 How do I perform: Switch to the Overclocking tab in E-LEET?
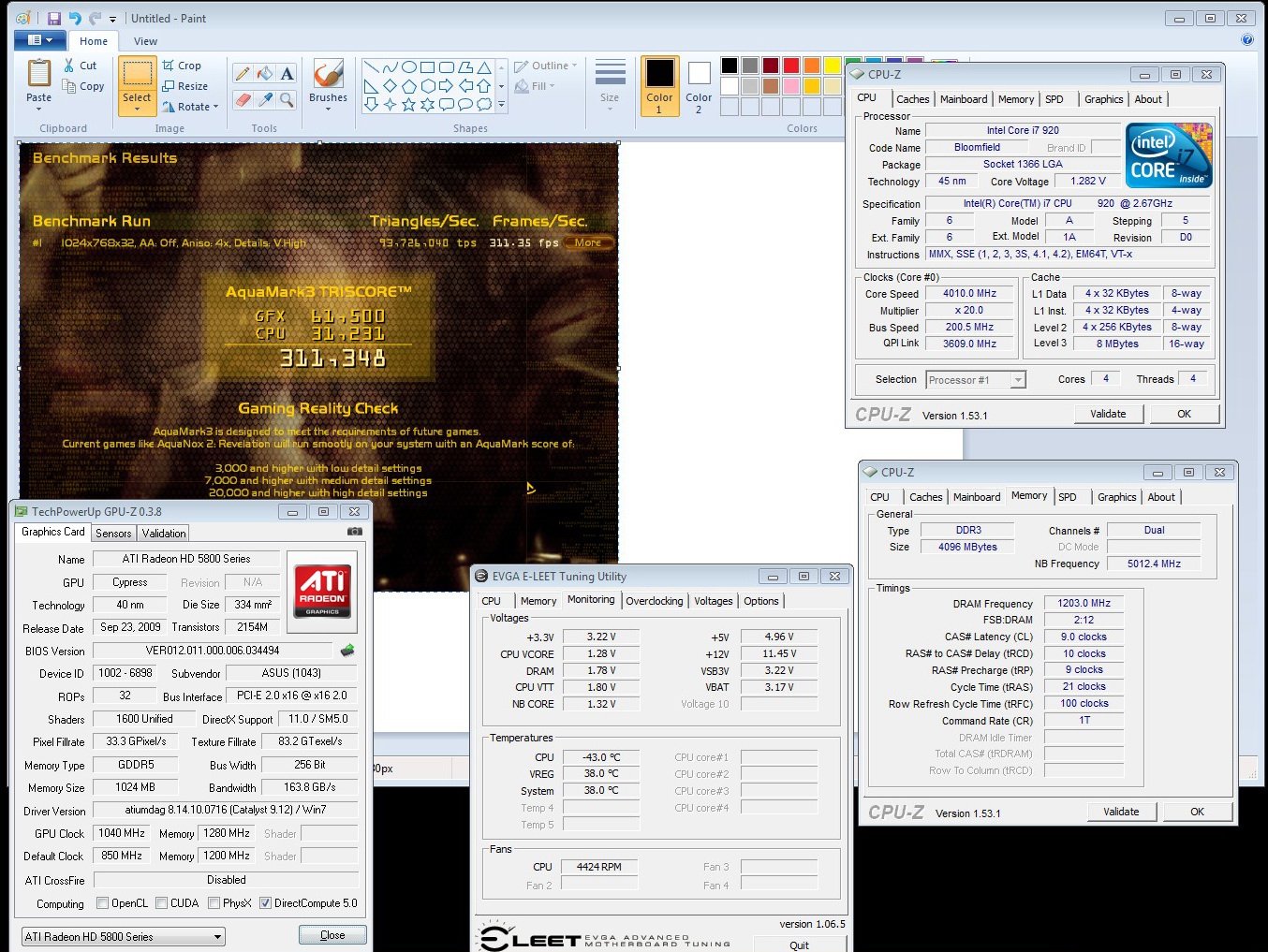coord(655,601)
